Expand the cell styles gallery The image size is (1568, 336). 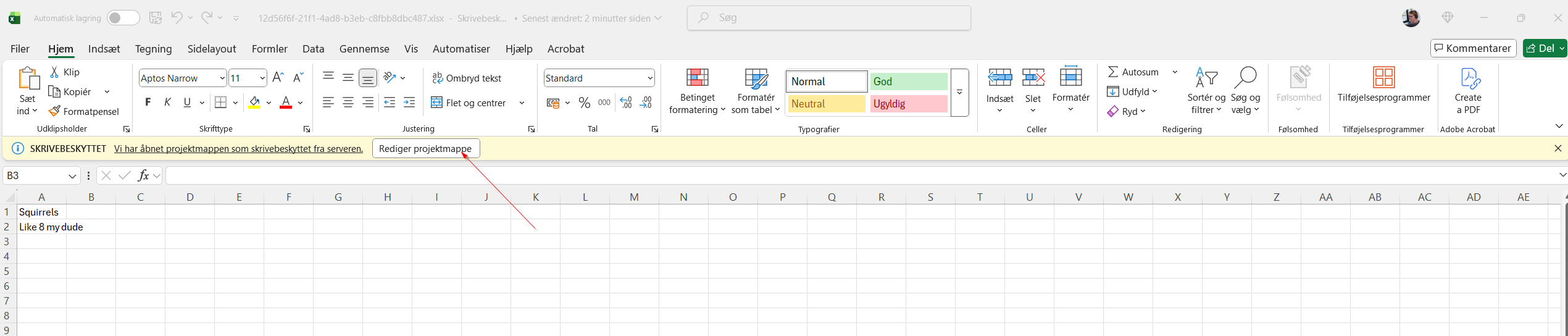[960, 93]
